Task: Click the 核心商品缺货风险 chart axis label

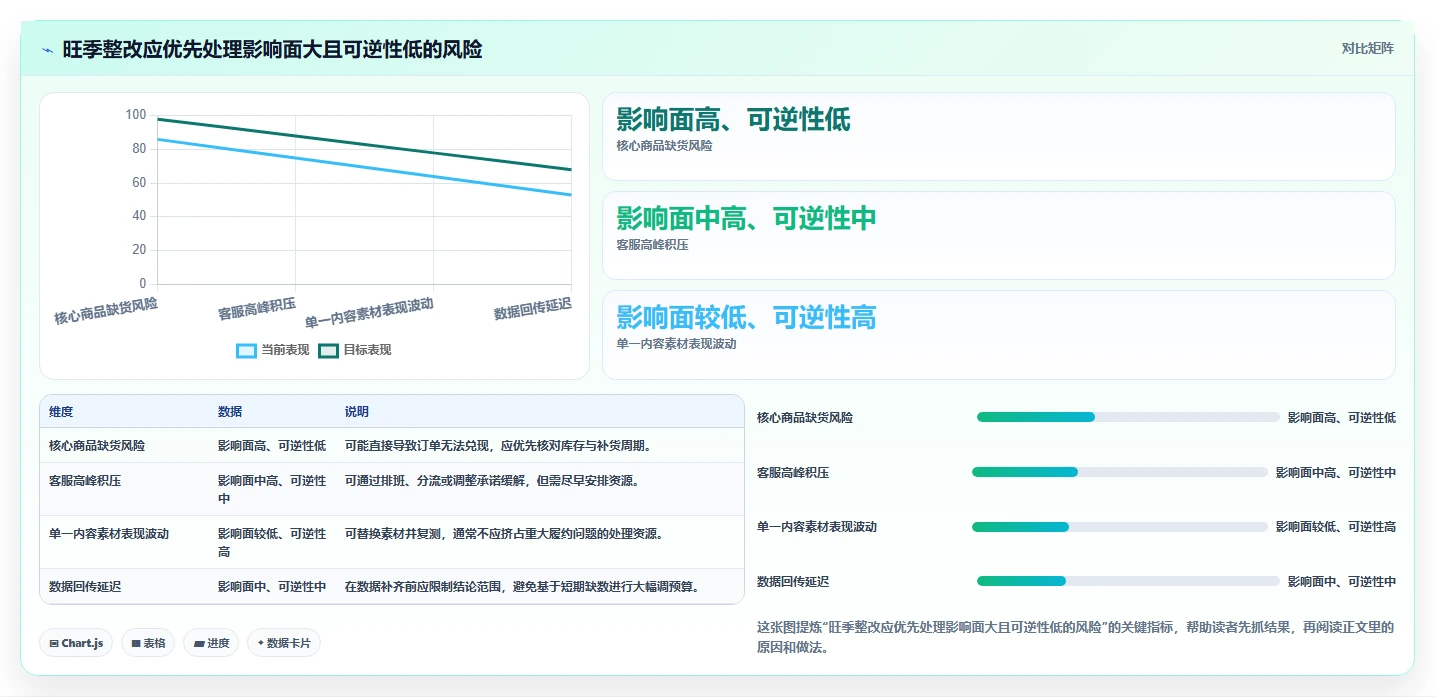Action: pos(106,310)
